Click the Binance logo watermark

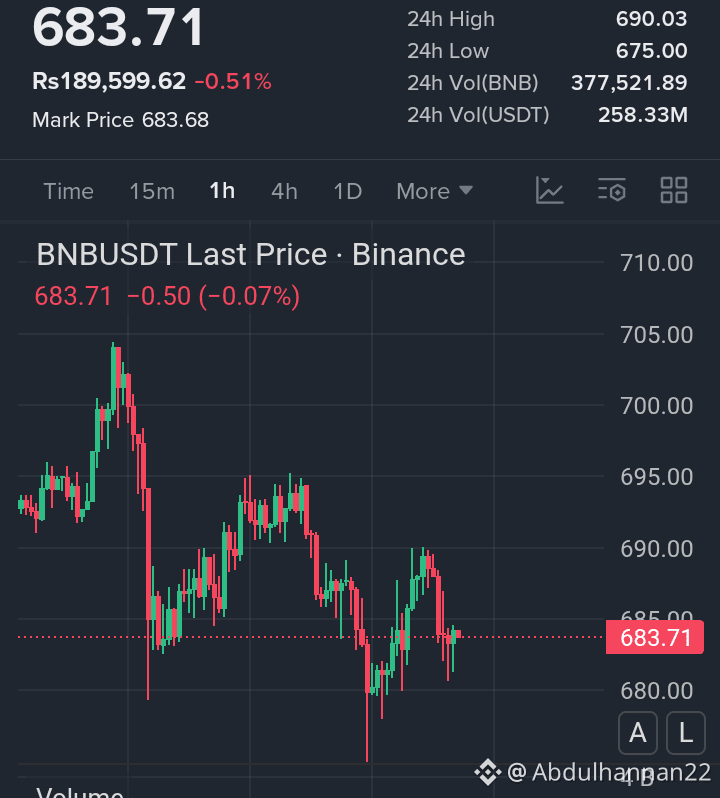(x=488, y=772)
